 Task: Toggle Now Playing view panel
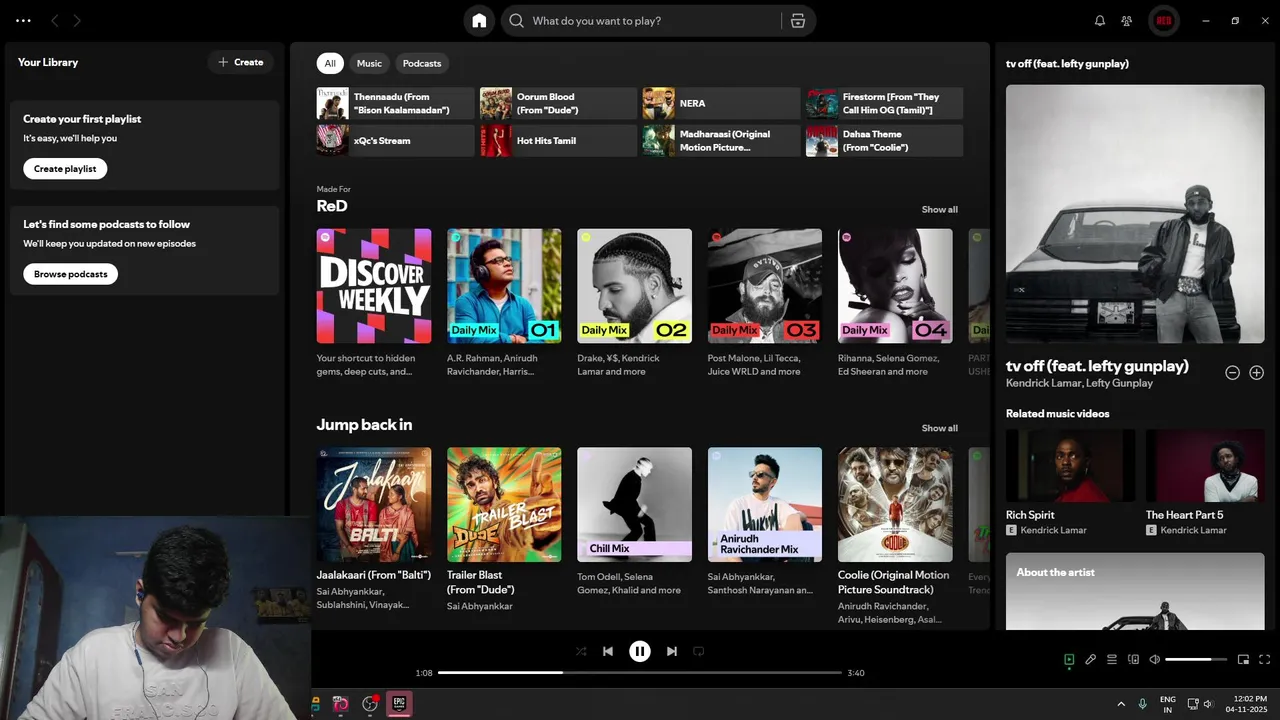coord(1069,659)
